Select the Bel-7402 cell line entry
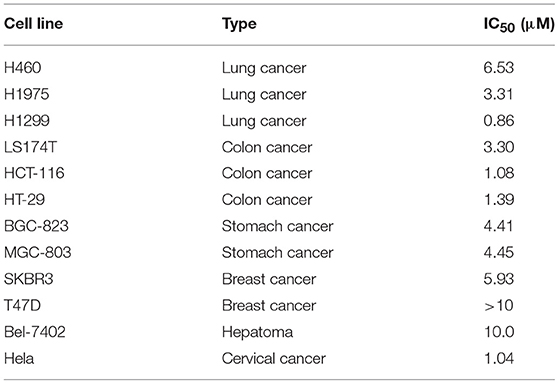Image resolution: width=558 pixels, height=383 pixels. [x=35, y=332]
